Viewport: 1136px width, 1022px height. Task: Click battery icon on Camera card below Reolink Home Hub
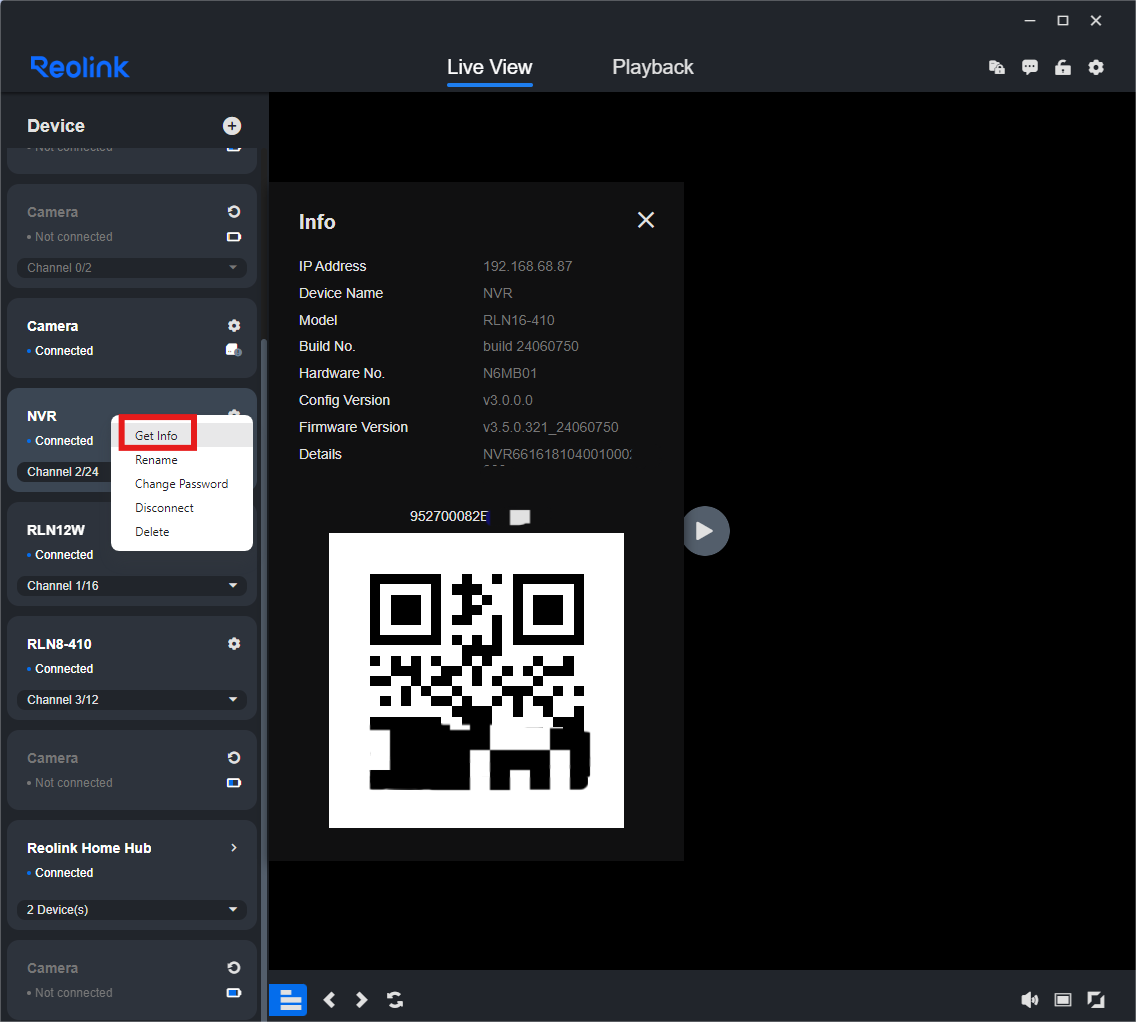pyautogui.click(x=233, y=993)
